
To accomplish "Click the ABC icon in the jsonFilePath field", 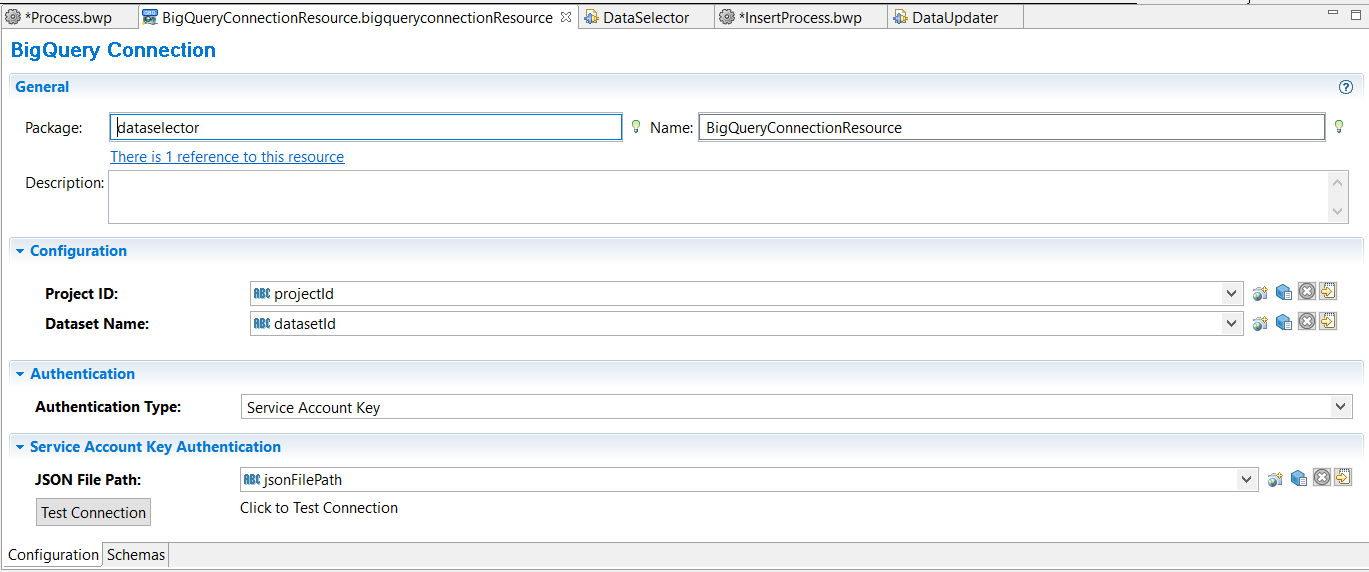I will [252, 479].
